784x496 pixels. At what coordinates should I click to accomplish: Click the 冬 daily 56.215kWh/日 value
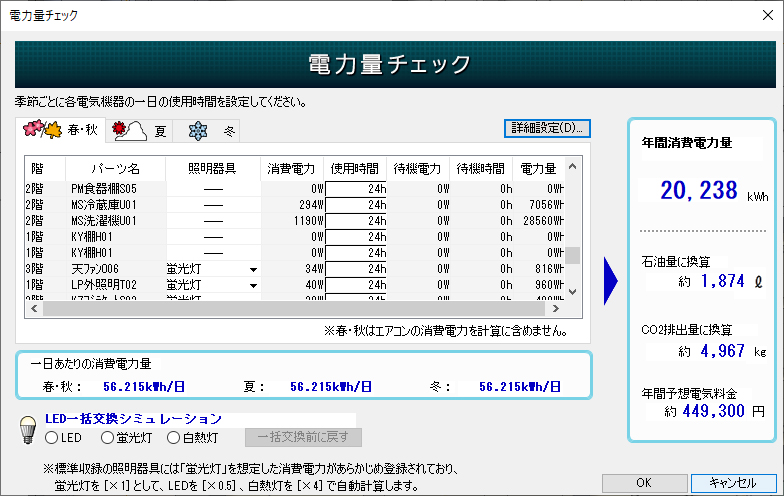pyautogui.click(x=520, y=386)
